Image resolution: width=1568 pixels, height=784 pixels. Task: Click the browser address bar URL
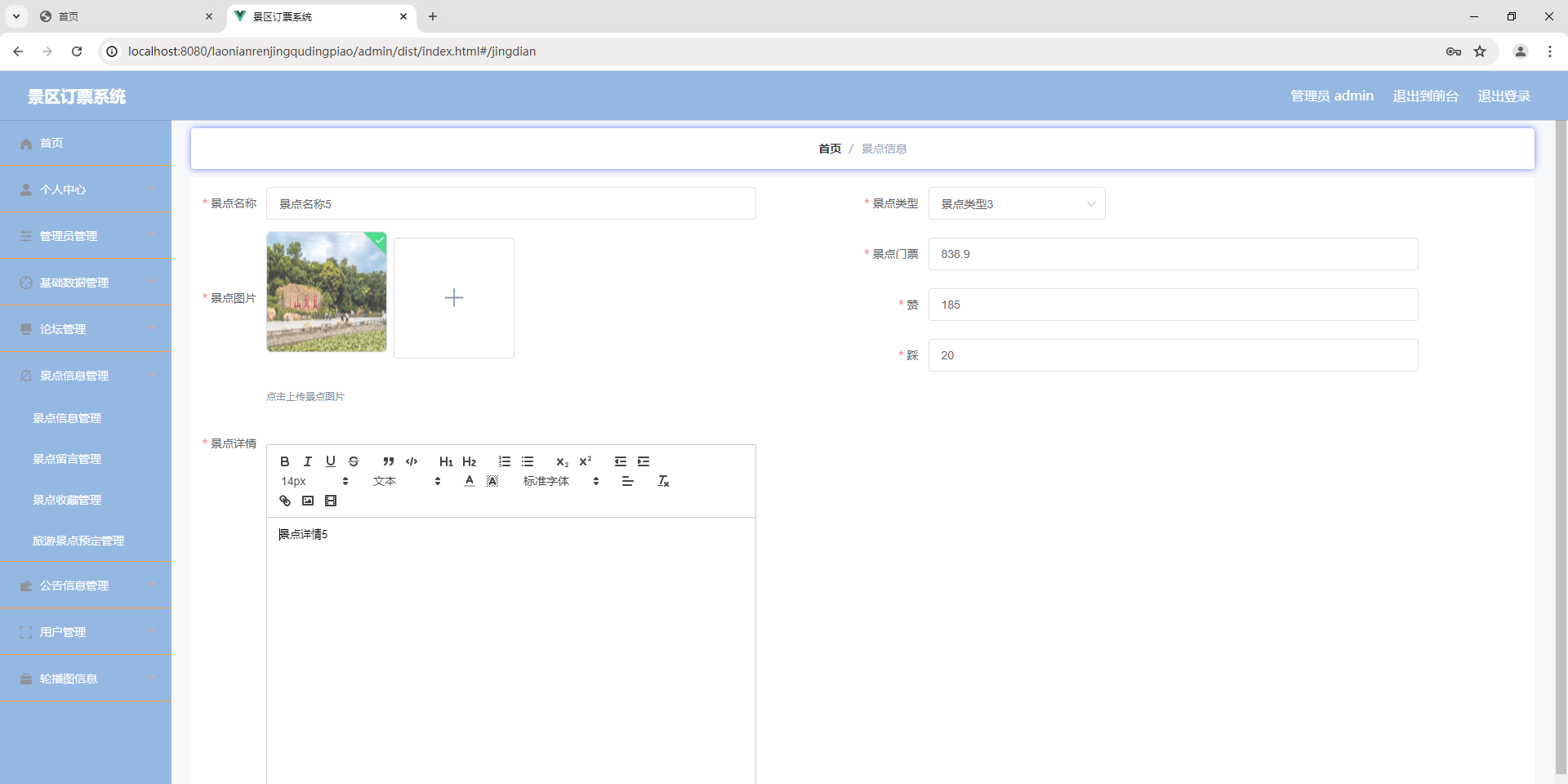click(x=332, y=51)
